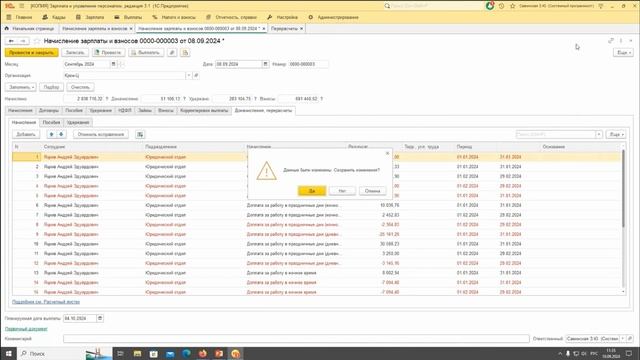This screenshot has width=640, height=360.
Task: Move the row down with the down arrow
Action: coord(61,134)
